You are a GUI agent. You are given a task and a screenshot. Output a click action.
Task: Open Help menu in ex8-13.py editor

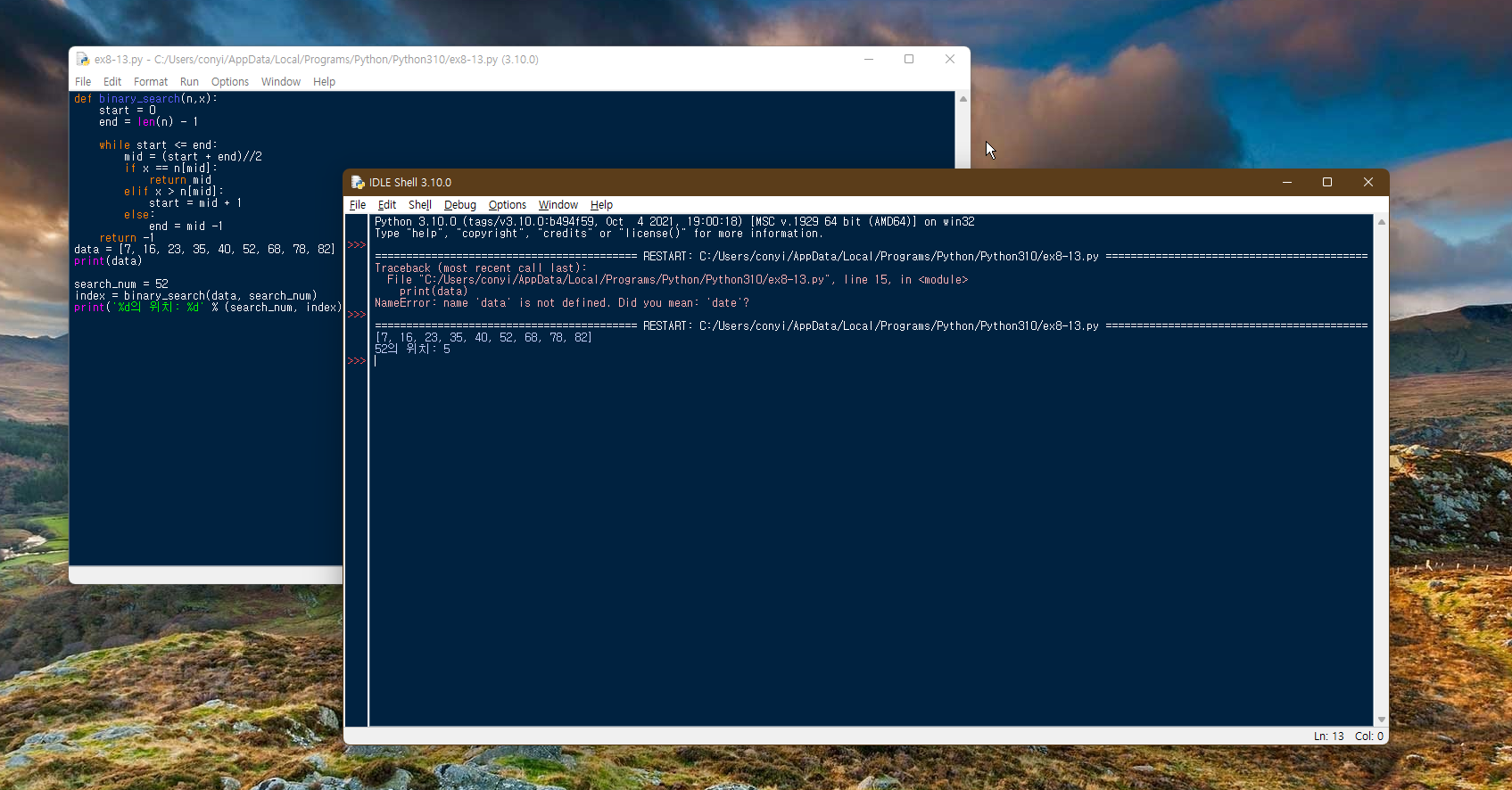[325, 82]
